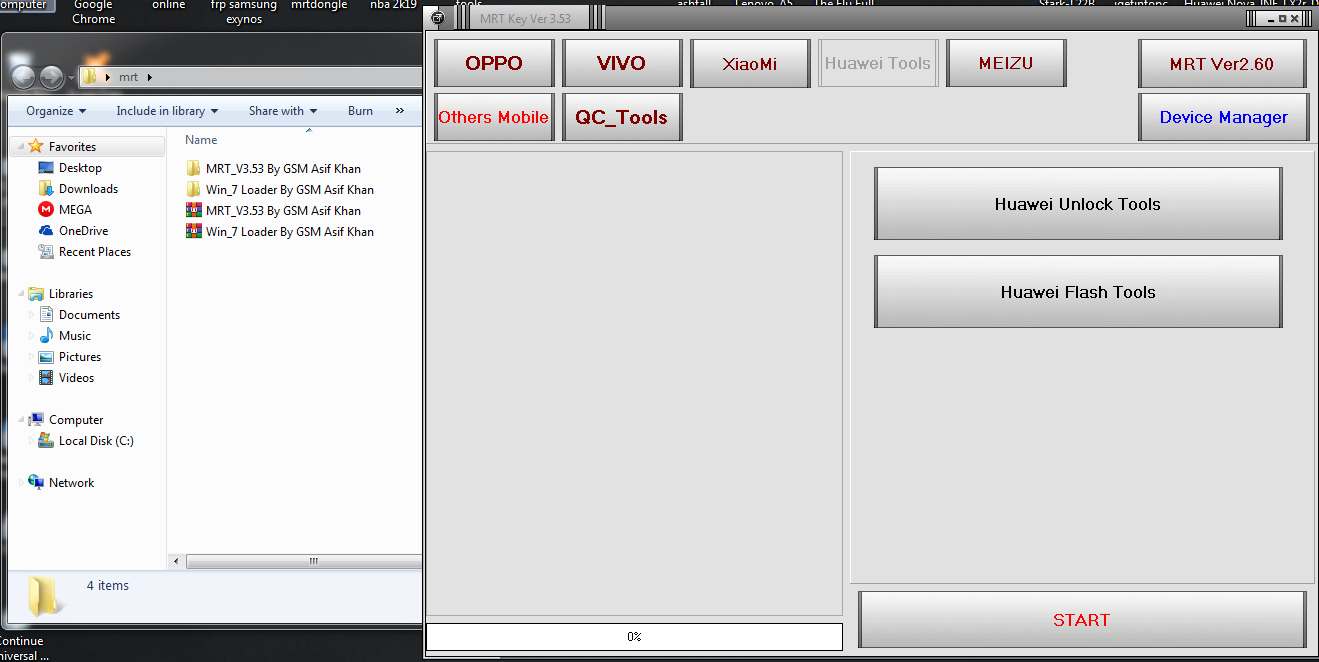Click the frp samsung exynos desktop shortcut

tap(244, 12)
